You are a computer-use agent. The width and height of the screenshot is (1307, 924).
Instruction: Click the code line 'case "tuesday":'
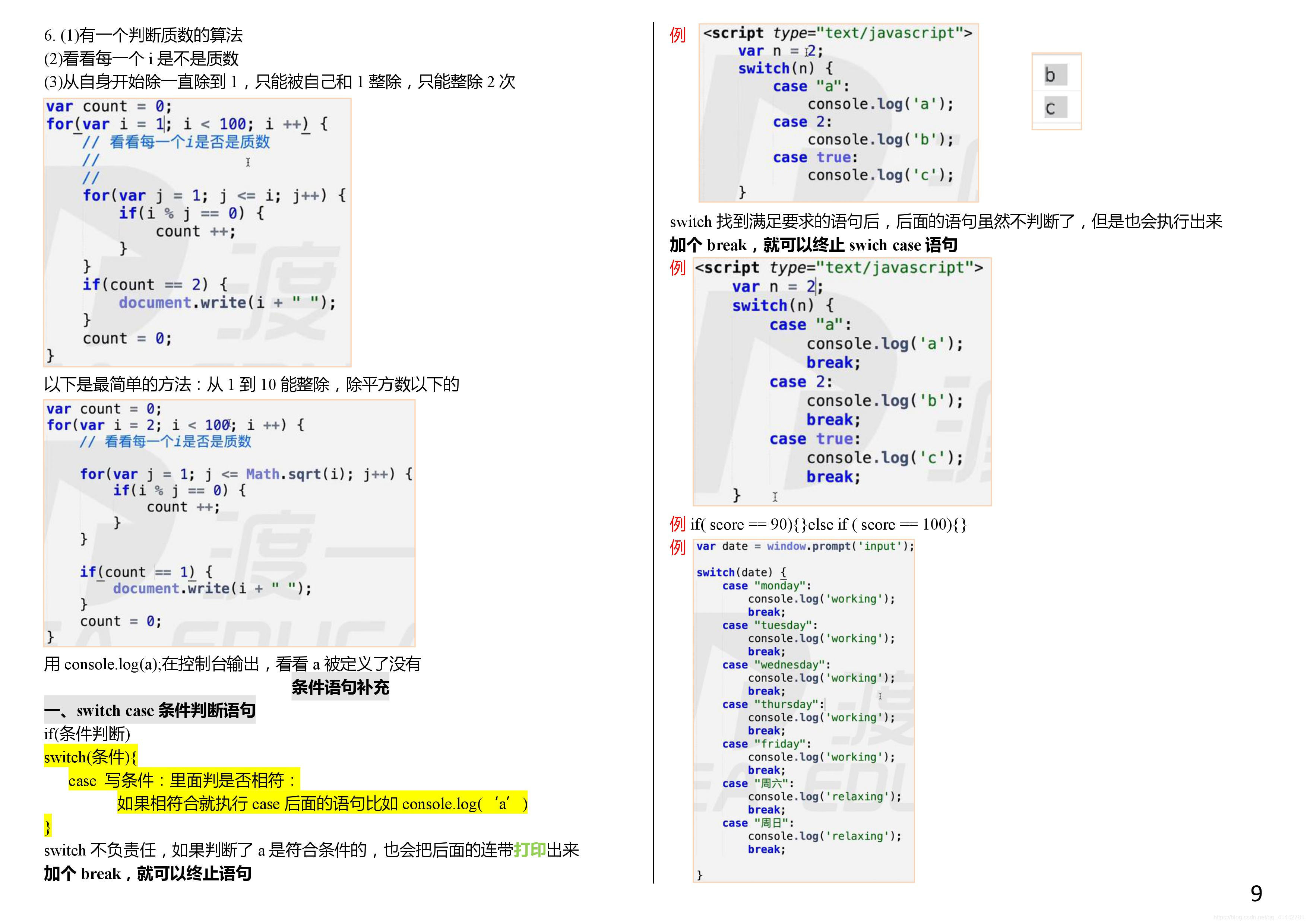pyautogui.click(x=770, y=626)
